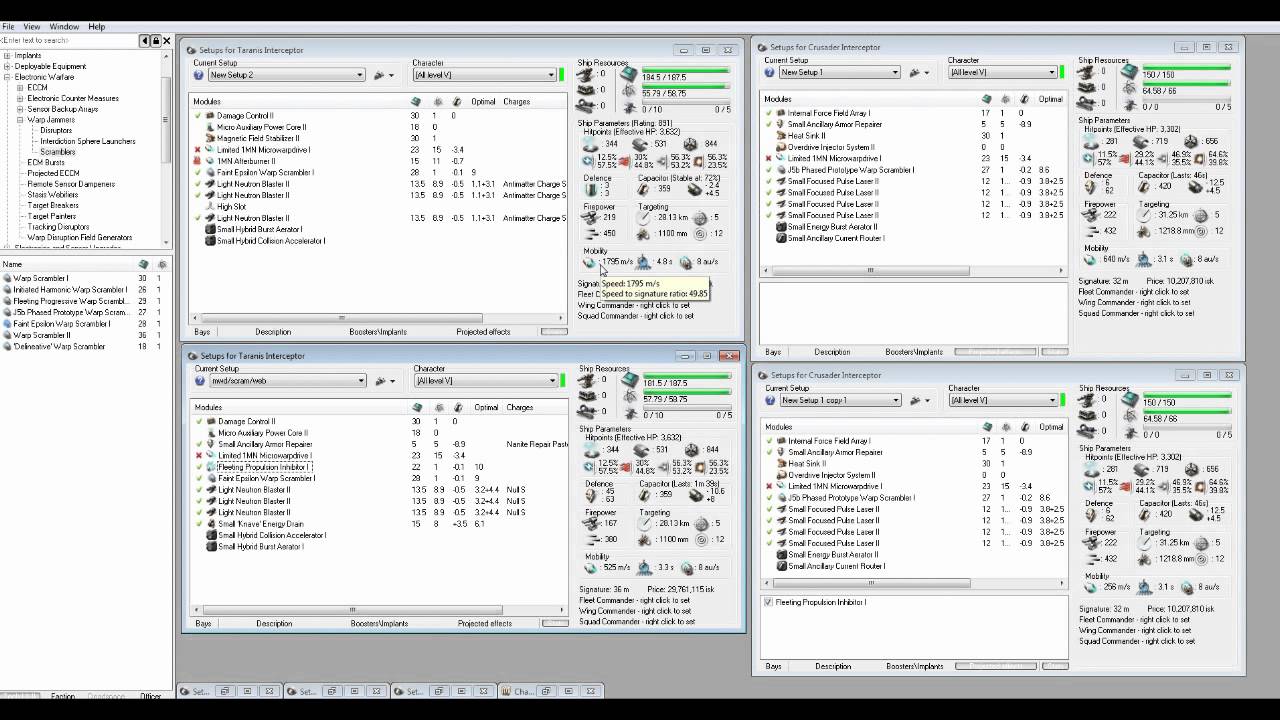This screenshot has width=1280, height=720.
Task: Open the Character dropdown in the mwd/scram/web window
Action: [485, 381]
